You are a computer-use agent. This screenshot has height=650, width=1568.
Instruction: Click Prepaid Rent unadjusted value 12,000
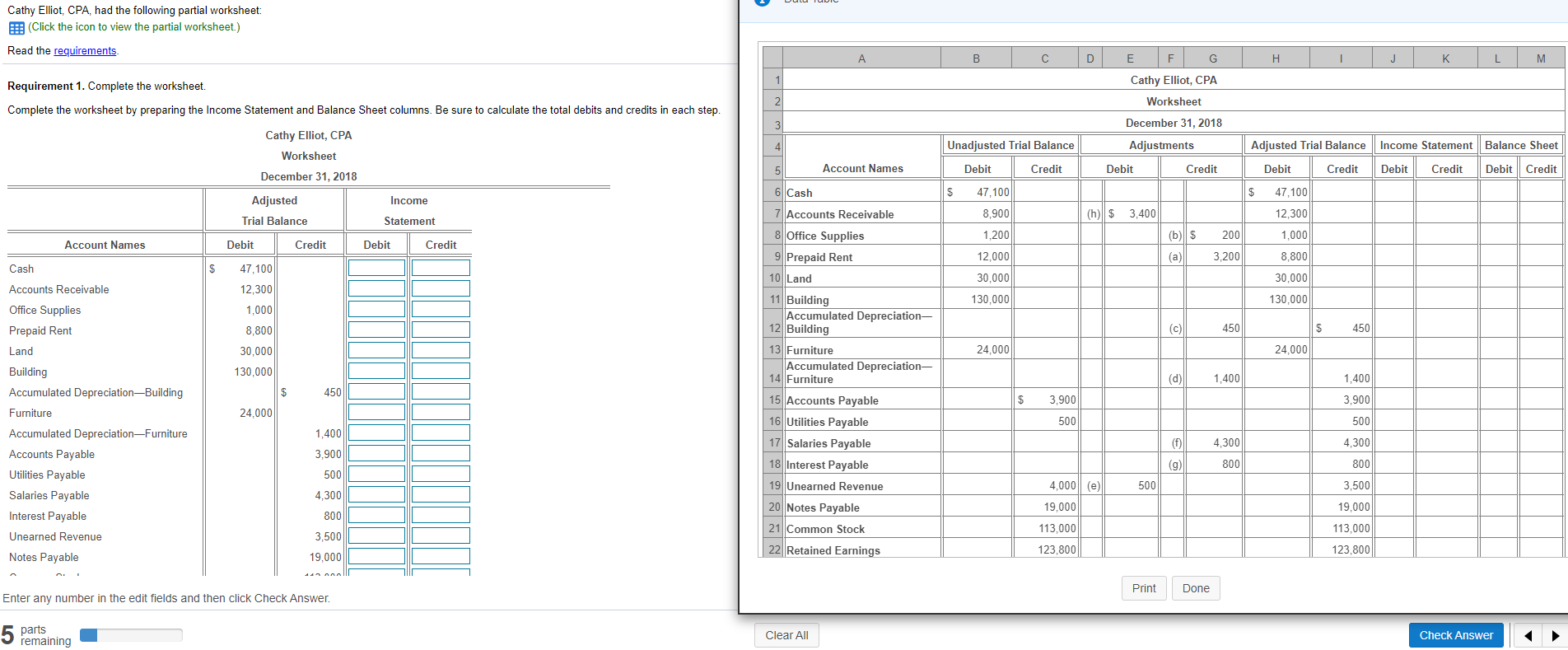coord(992,256)
